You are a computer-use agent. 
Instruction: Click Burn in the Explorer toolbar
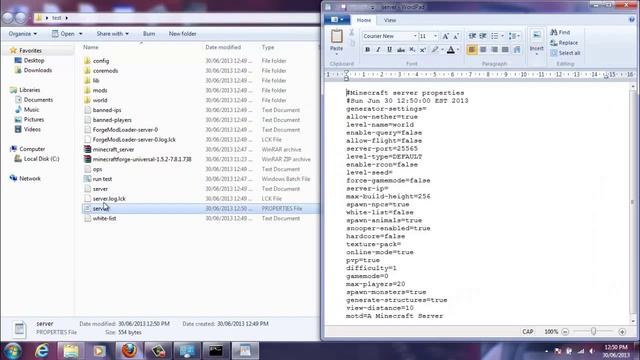pos(149,34)
